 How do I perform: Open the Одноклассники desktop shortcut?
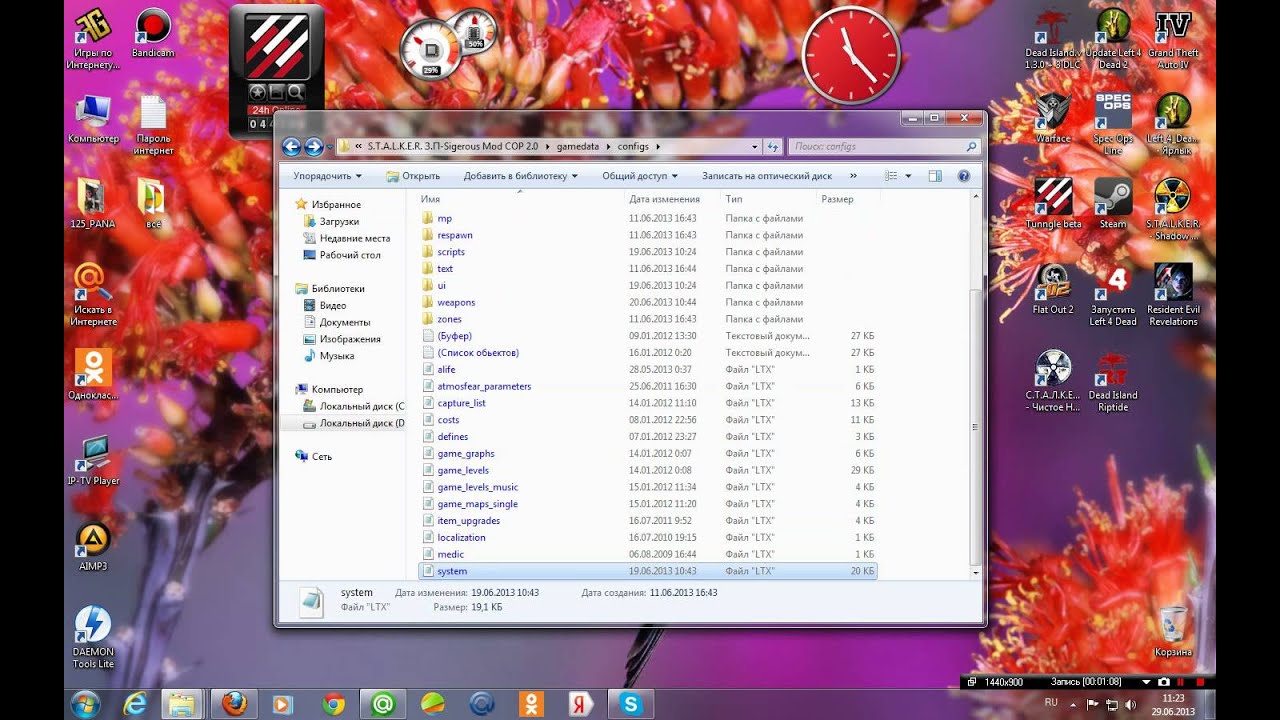coord(93,374)
